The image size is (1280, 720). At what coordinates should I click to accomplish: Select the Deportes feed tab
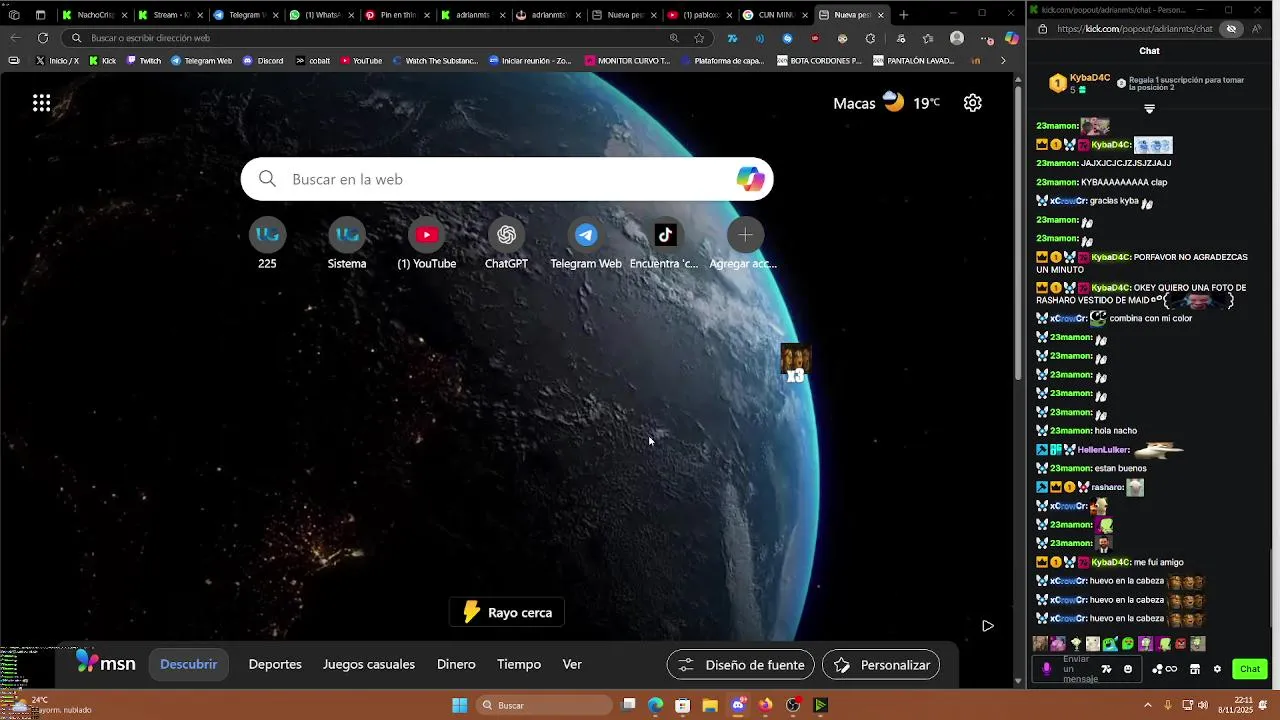click(x=275, y=664)
